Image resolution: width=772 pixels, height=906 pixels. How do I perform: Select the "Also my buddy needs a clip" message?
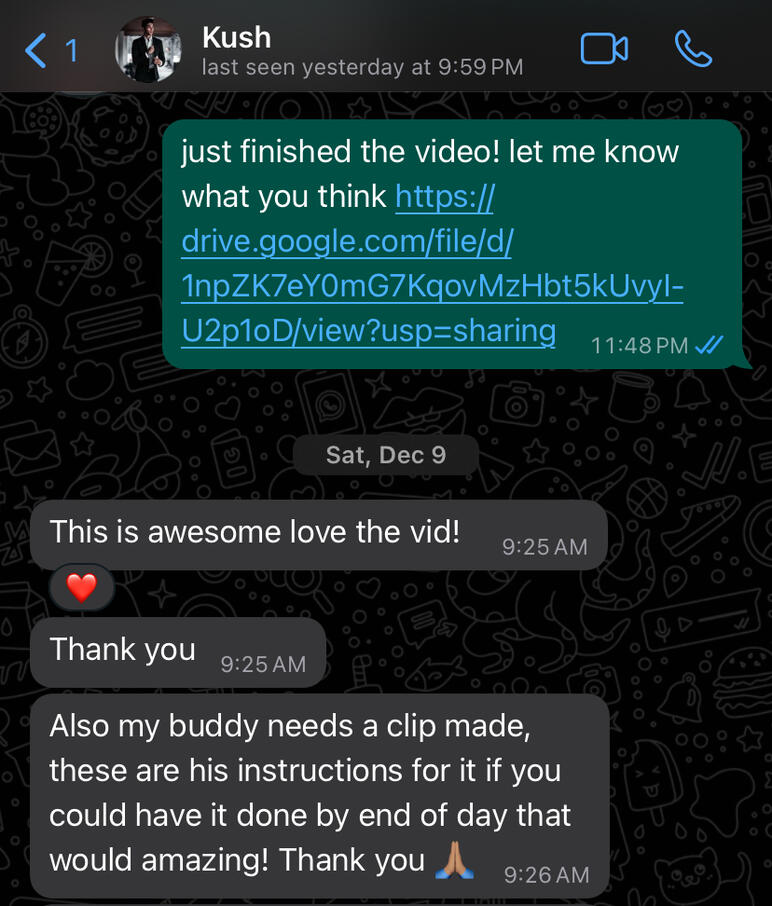(320, 796)
